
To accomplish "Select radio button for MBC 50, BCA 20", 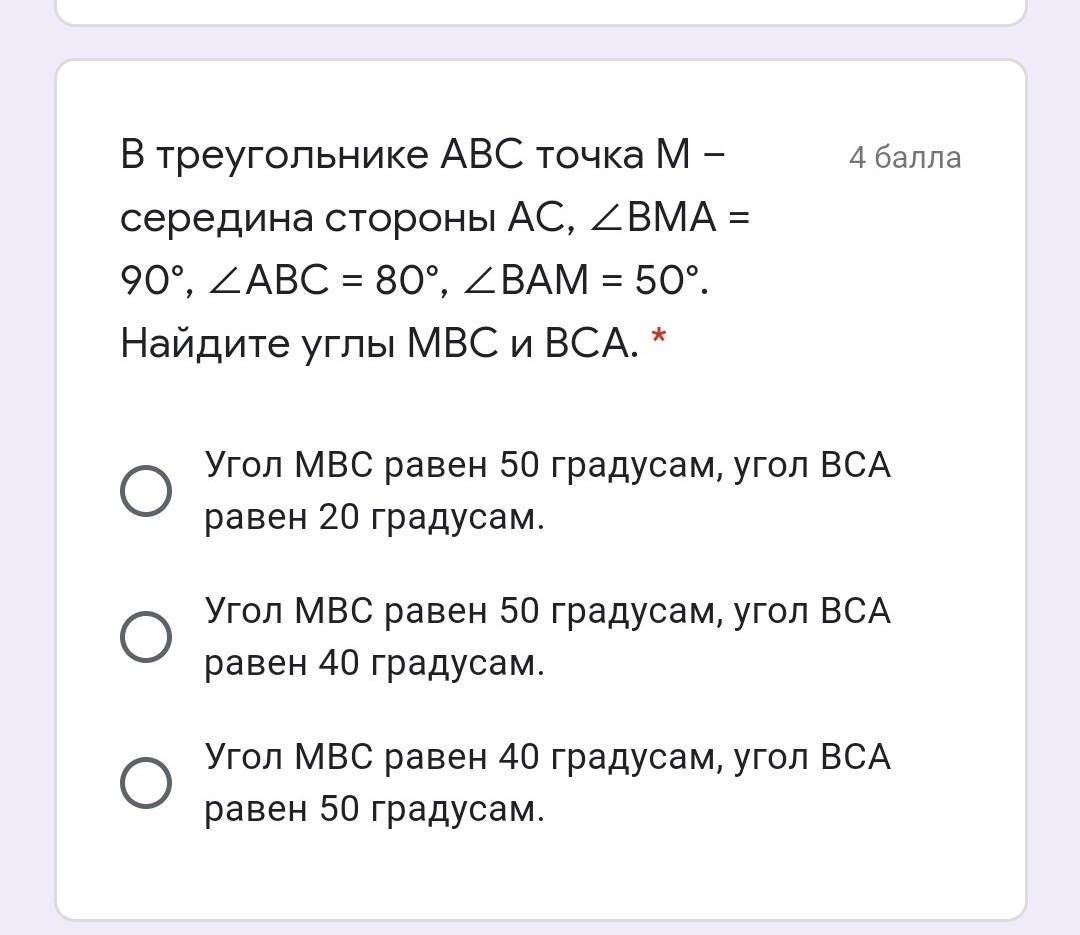I will click(x=145, y=491).
